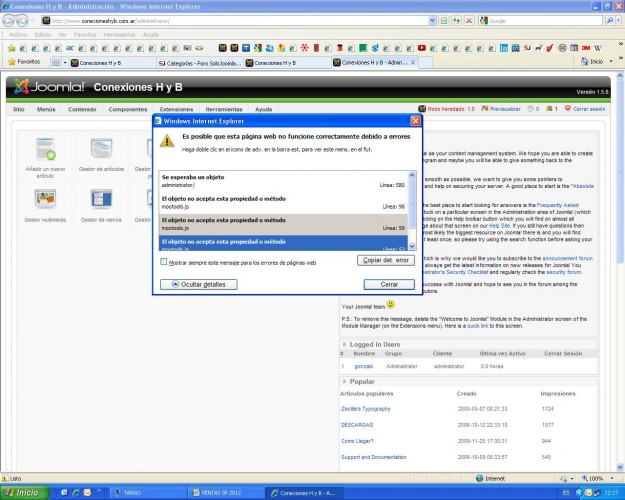The image size is (625, 500).
Task: Click the browser Forward arrow button
Action: coord(22,20)
